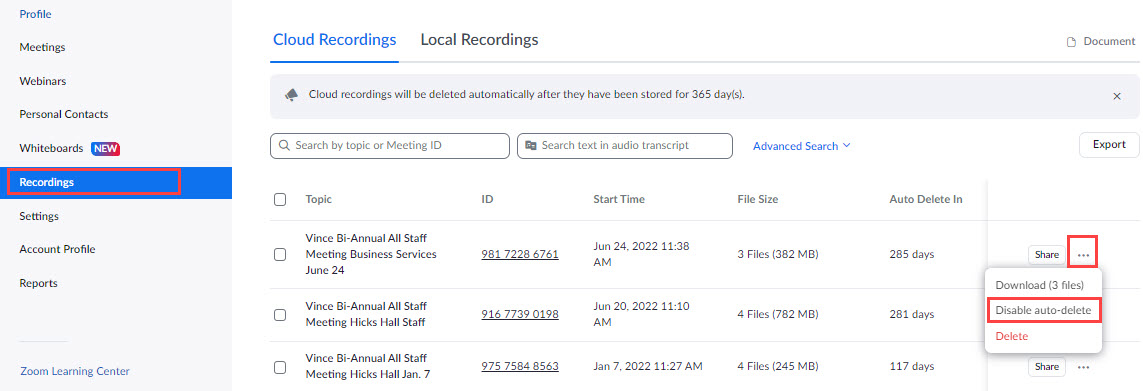Screen dimensions: 1143x391
Task: Click the document page icon
Action: pyautogui.click(x=1072, y=42)
